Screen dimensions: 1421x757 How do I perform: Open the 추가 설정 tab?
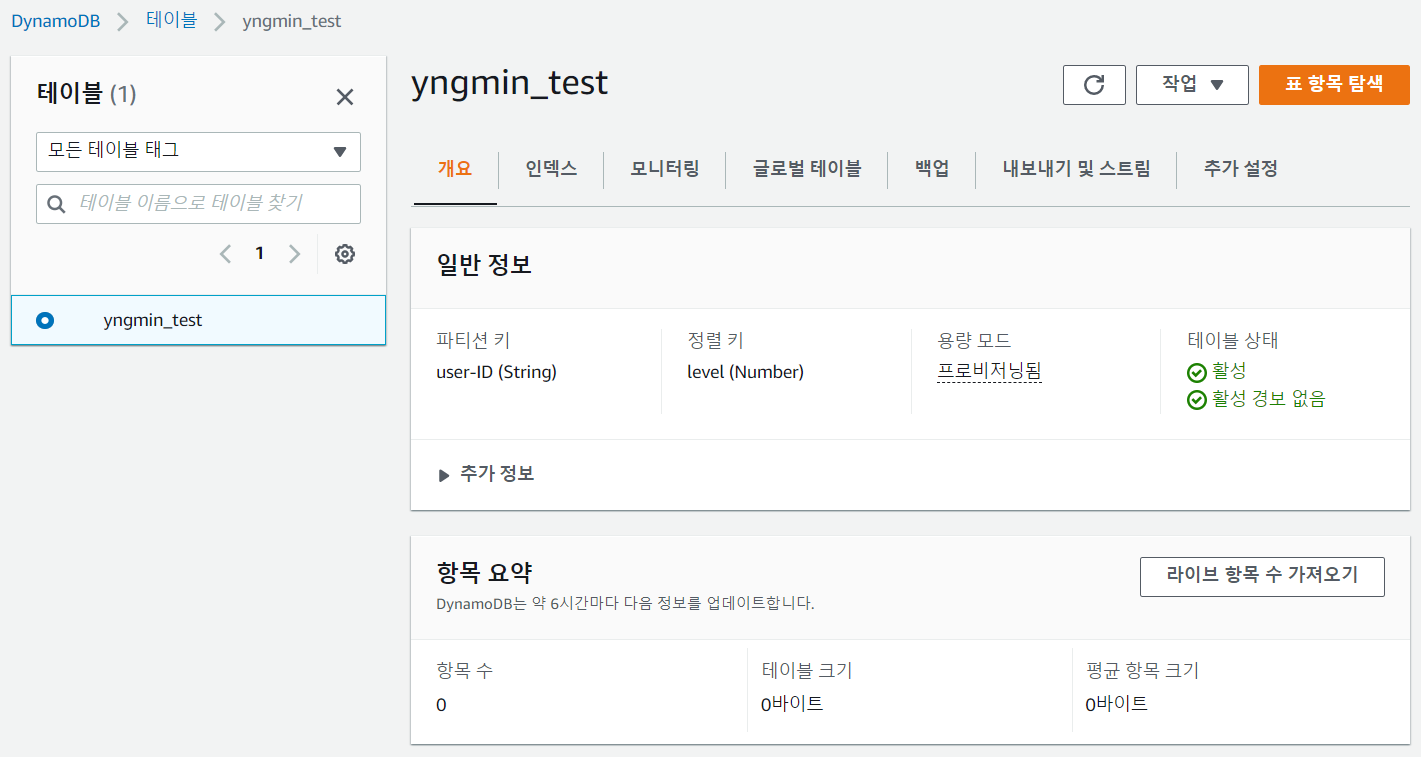(x=1241, y=169)
